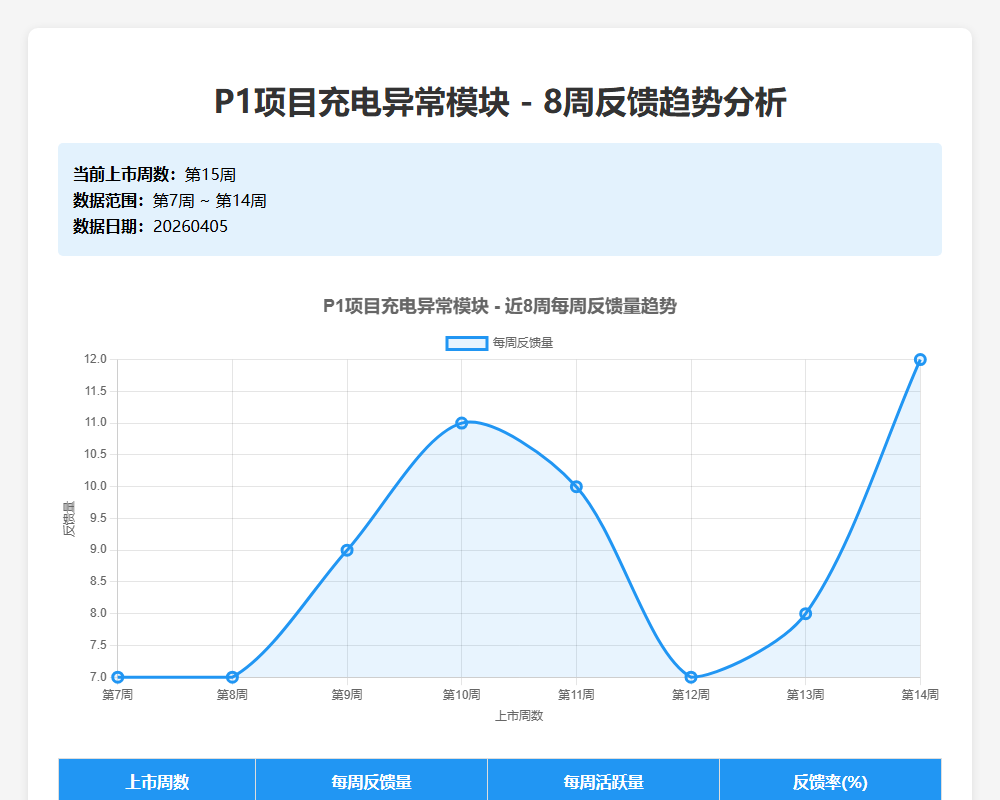
Task: Click the x-axis label 第10周
Action: tap(462, 695)
